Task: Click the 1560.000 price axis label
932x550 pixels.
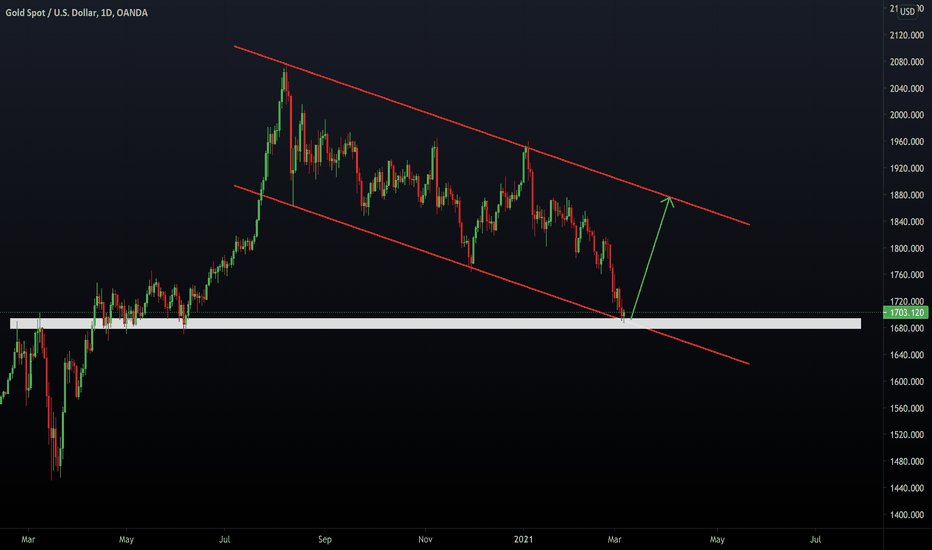Action: (906, 408)
